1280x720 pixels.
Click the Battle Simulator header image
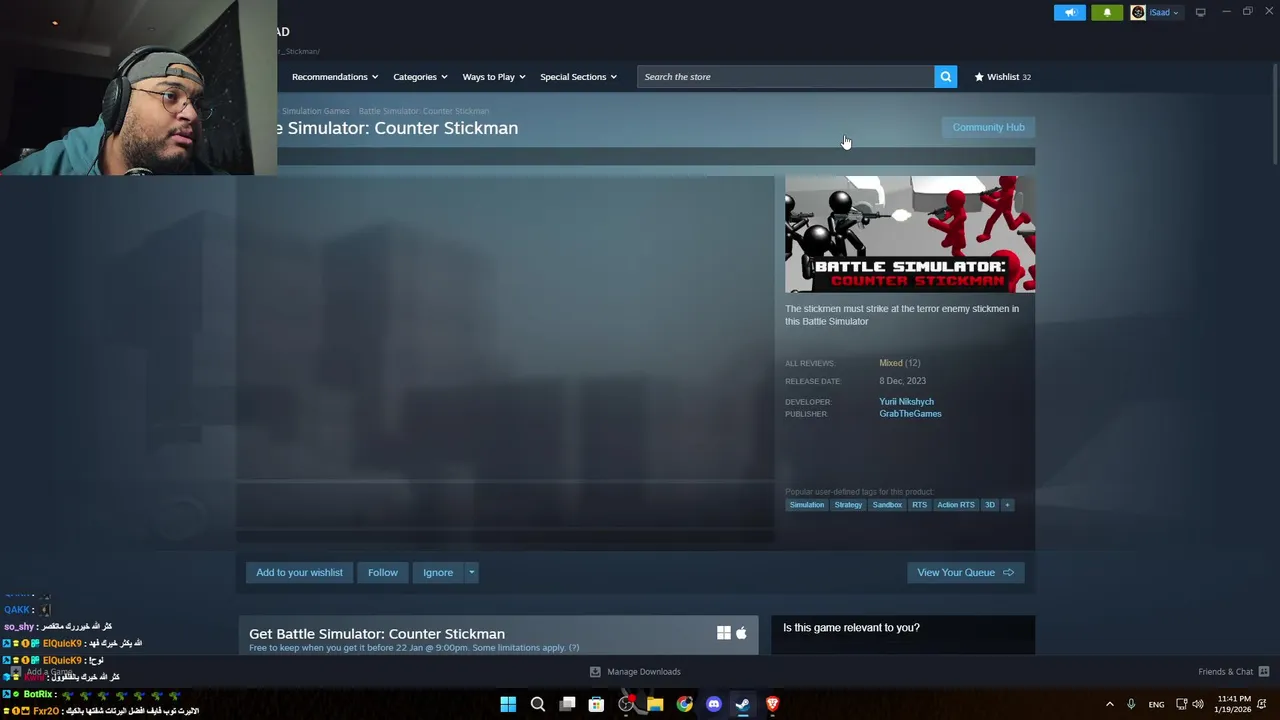[910, 234]
